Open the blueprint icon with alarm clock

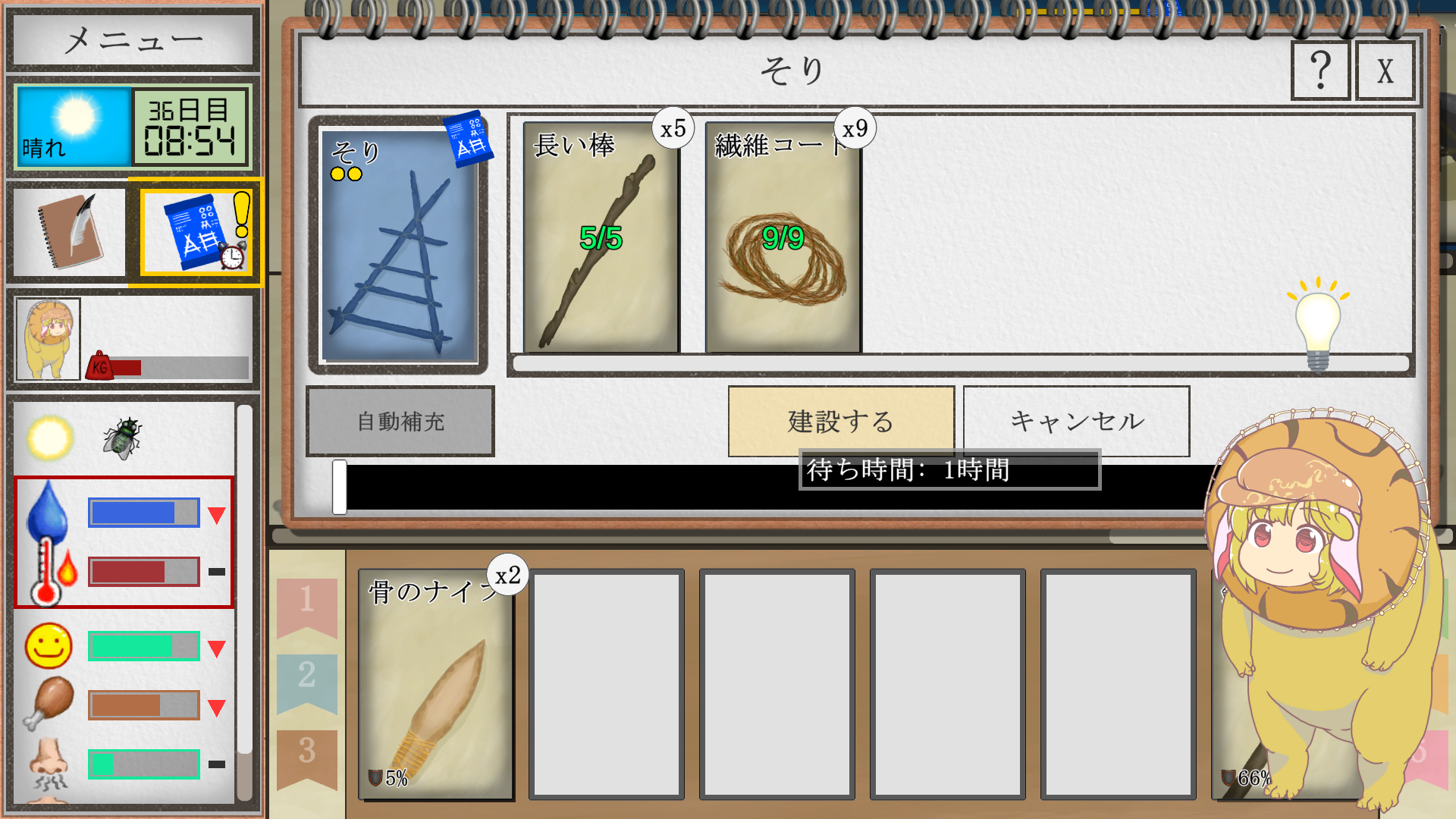pos(197,232)
